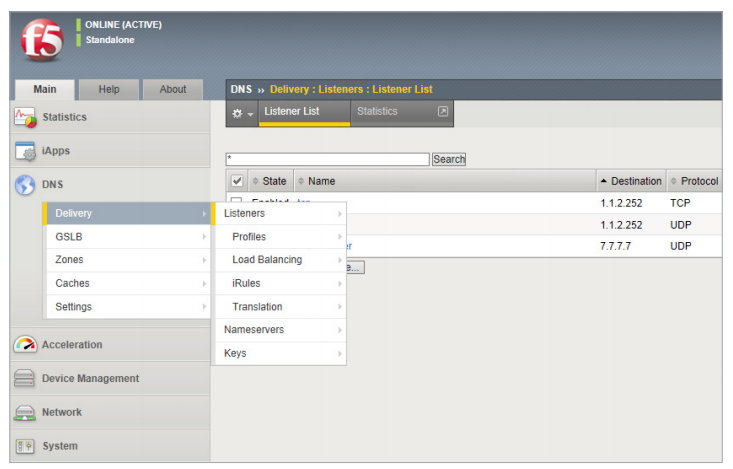733x469 pixels.
Task: Open the Acceleration section icon
Action: click(25, 344)
